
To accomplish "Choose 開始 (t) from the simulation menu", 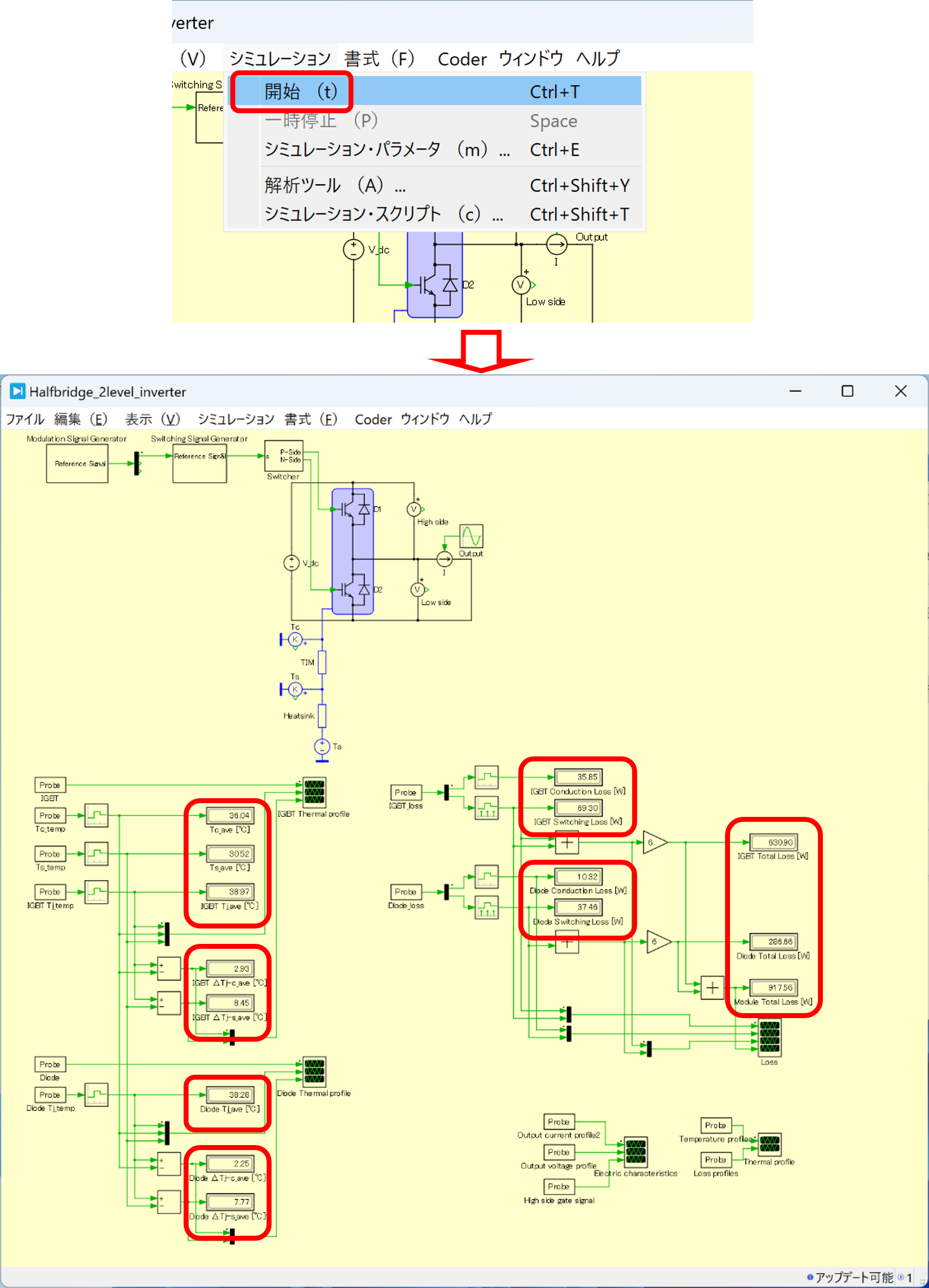I will 301,91.
